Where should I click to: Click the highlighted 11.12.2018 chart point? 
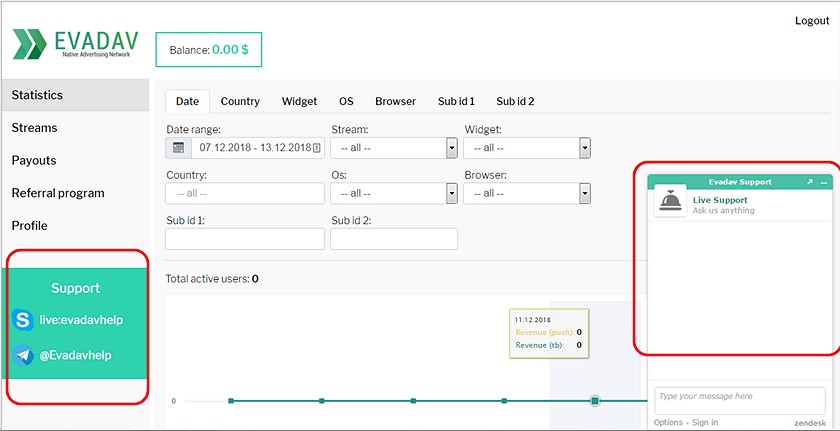pyautogui.click(x=595, y=400)
